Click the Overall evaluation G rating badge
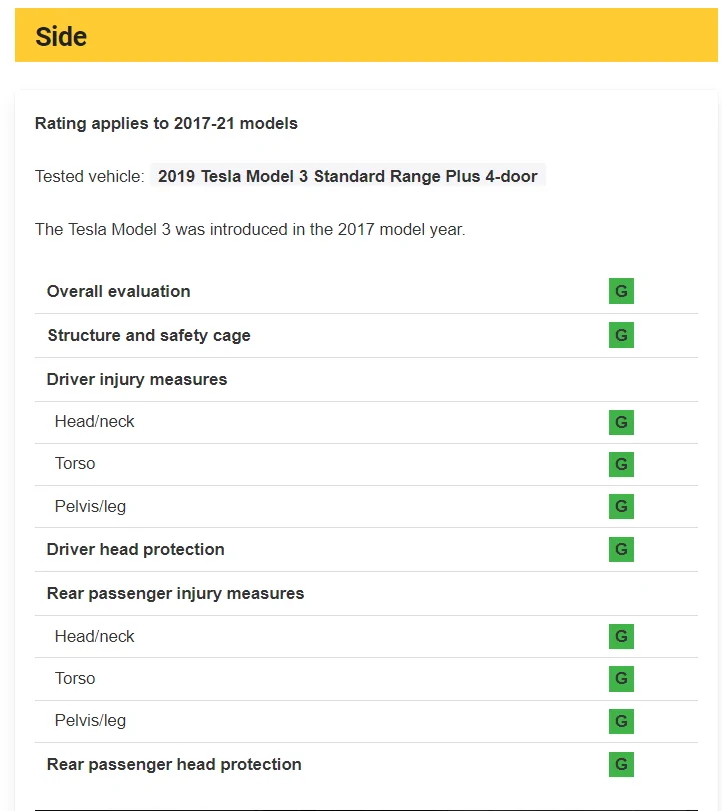The height and width of the screenshot is (811, 722). [x=621, y=291]
